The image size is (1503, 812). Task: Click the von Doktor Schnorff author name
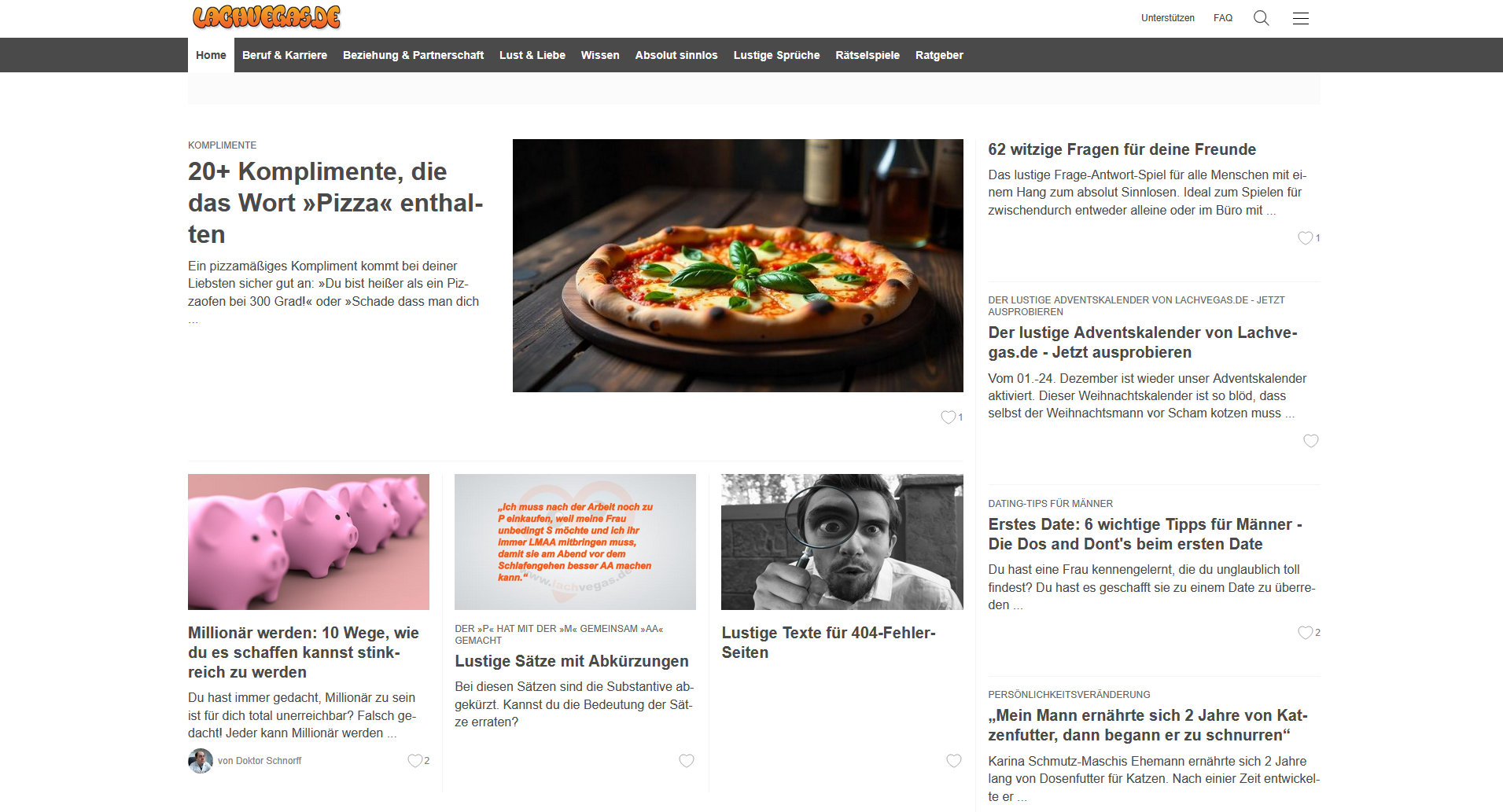click(x=260, y=761)
